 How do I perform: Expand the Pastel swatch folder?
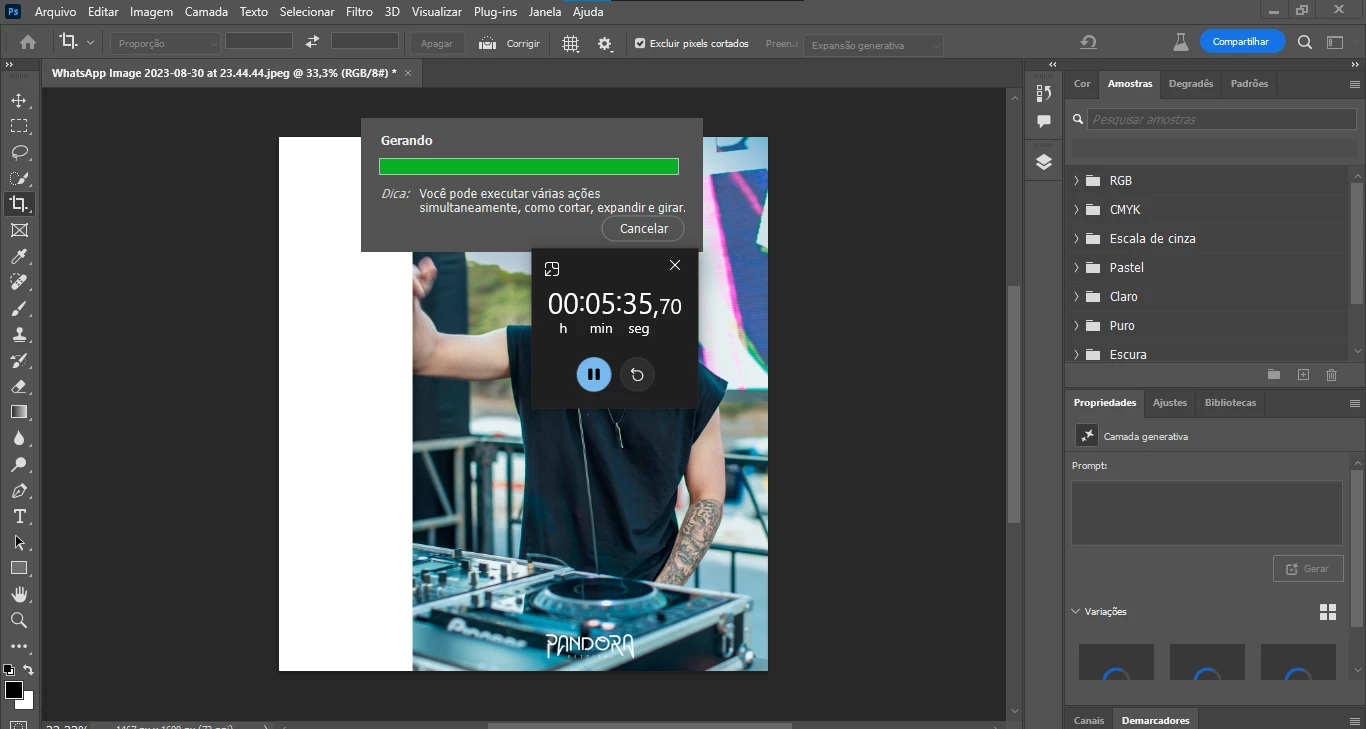1077,268
